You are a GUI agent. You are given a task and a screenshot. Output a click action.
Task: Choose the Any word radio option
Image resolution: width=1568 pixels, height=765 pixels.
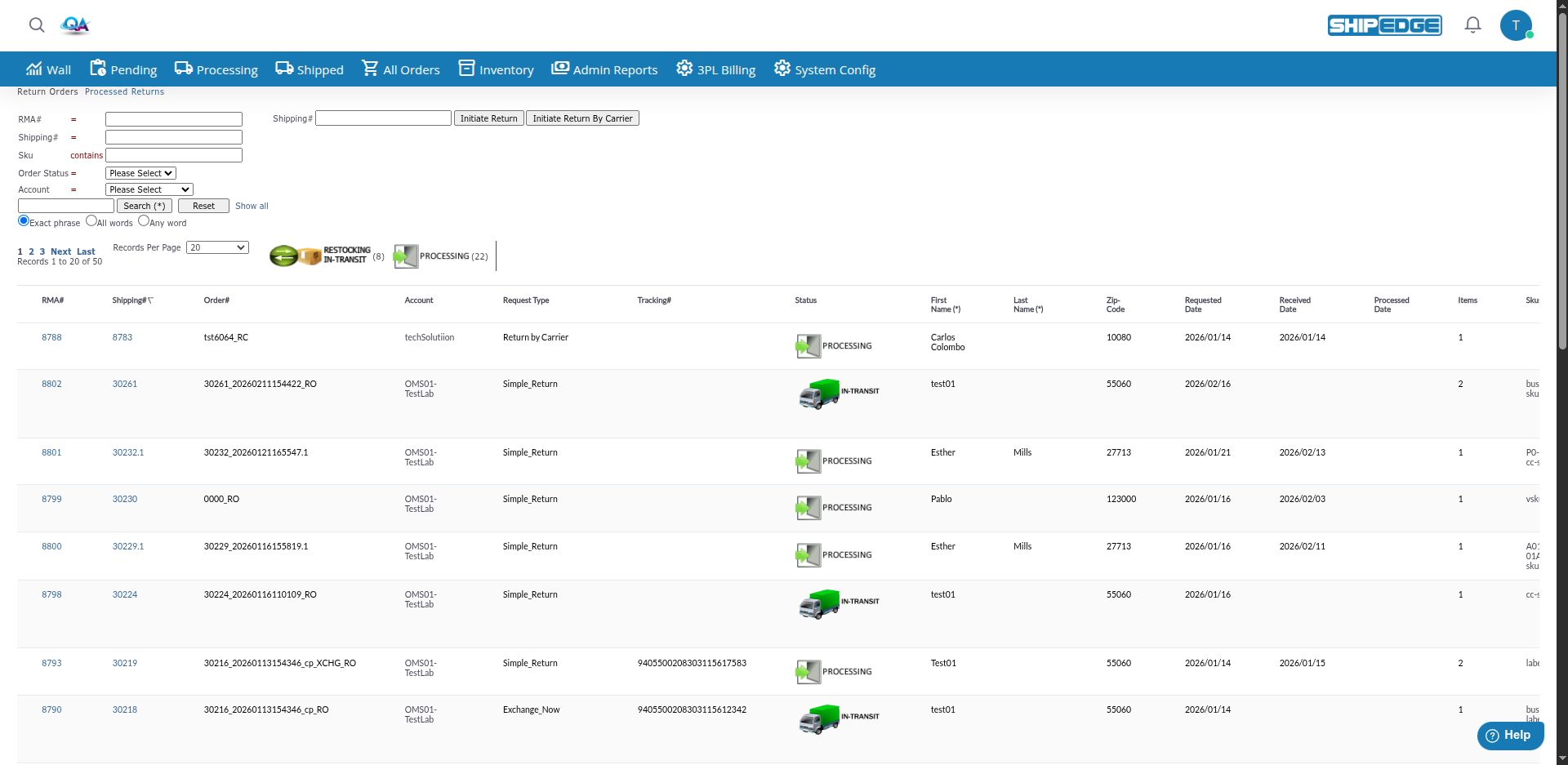(x=144, y=221)
